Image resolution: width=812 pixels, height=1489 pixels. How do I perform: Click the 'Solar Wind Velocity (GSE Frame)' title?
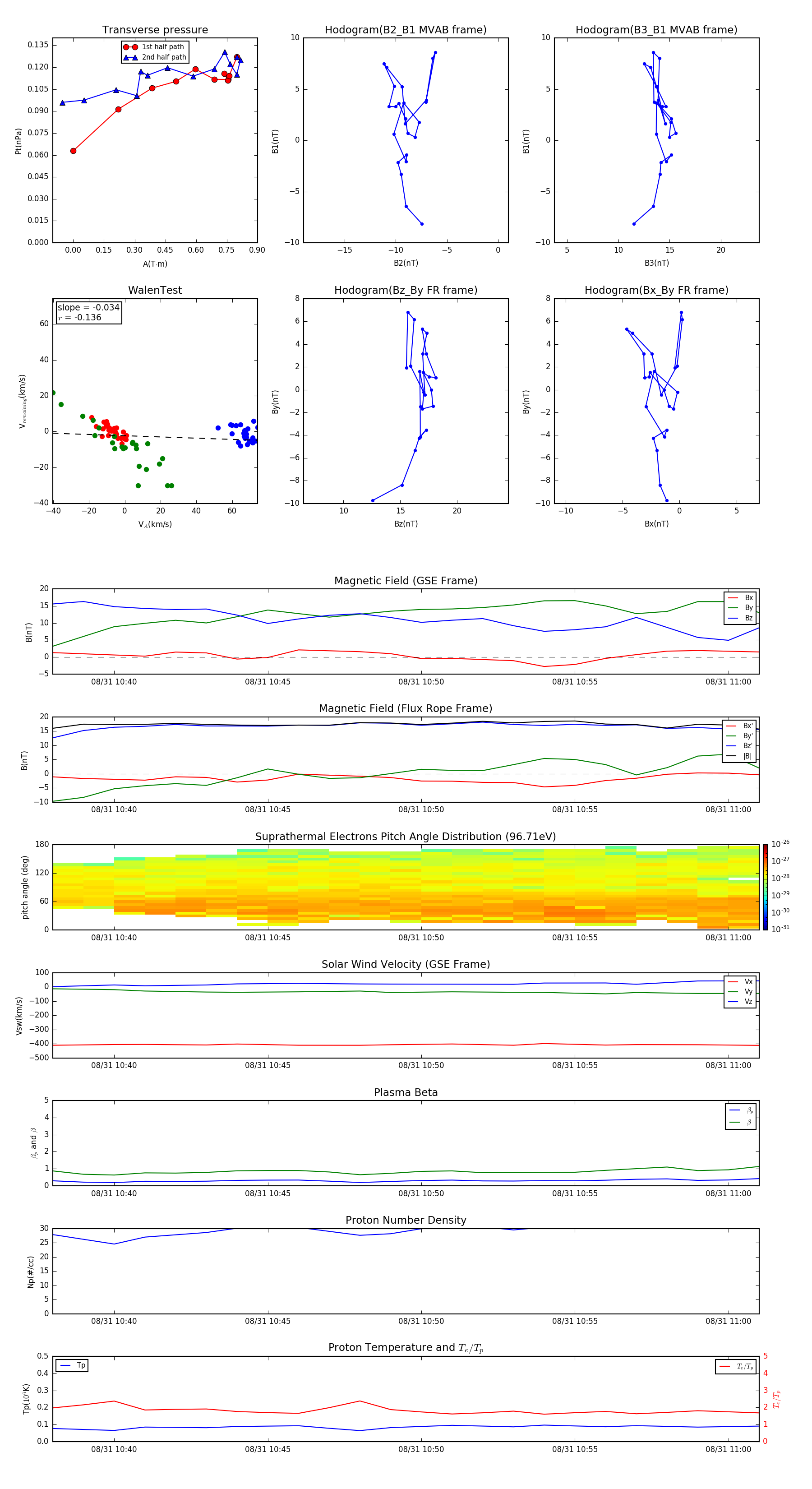(406, 964)
